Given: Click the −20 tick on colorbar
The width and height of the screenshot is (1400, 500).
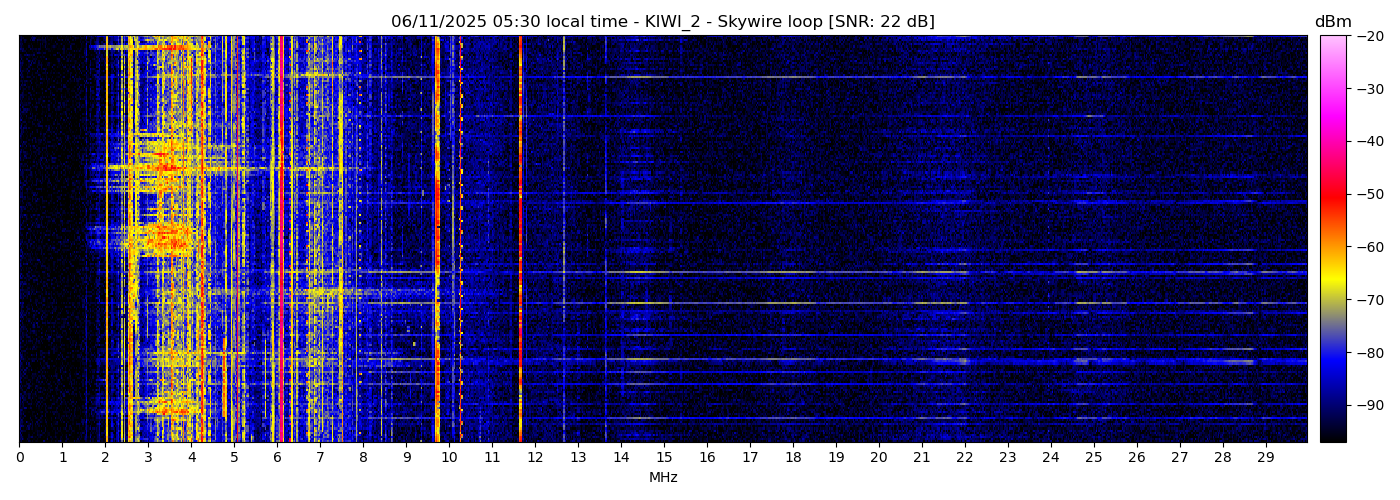Looking at the screenshot, I should (1367, 36).
